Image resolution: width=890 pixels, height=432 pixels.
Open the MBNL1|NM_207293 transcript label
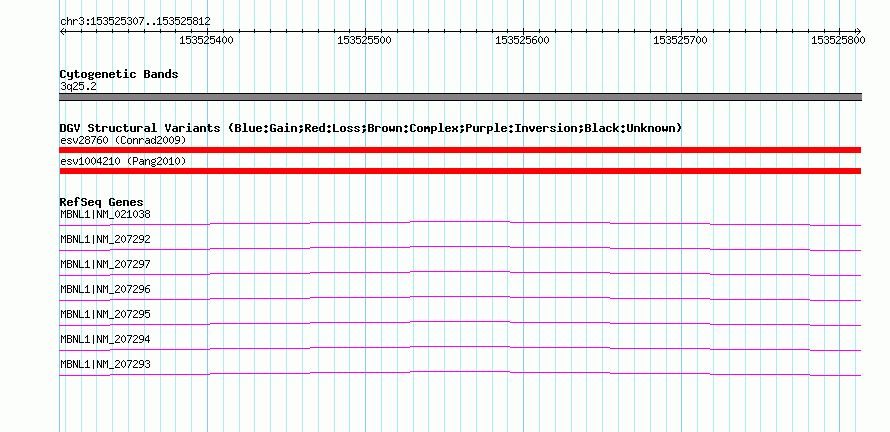[x=105, y=364]
